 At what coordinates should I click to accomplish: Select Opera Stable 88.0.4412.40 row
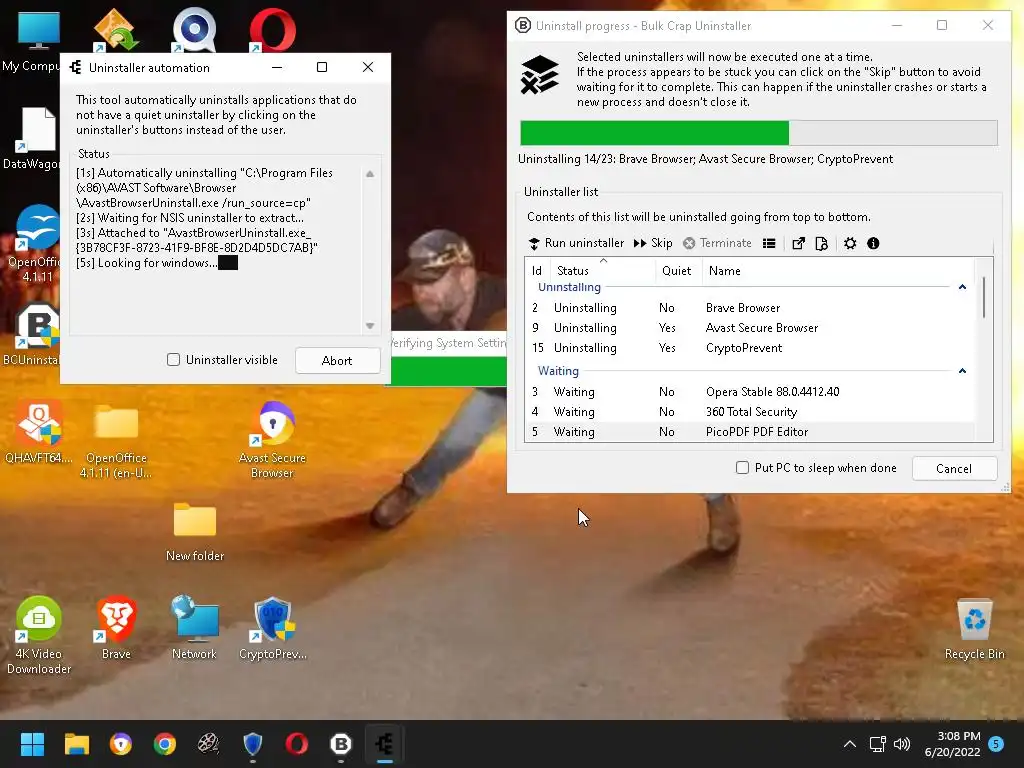pos(749,392)
